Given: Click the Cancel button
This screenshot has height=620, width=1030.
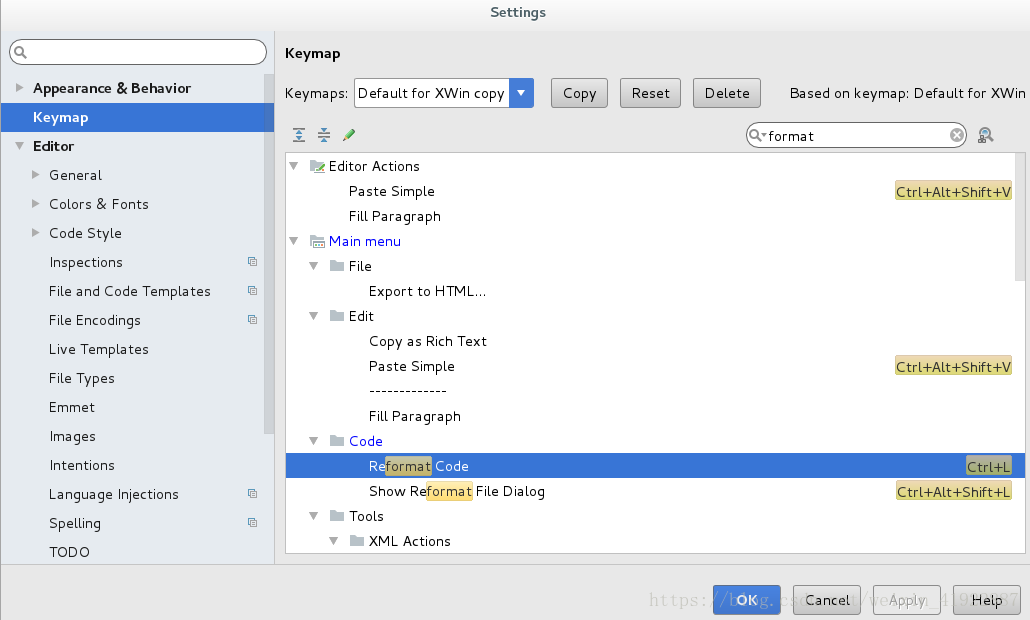Looking at the screenshot, I should coord(827,600).
